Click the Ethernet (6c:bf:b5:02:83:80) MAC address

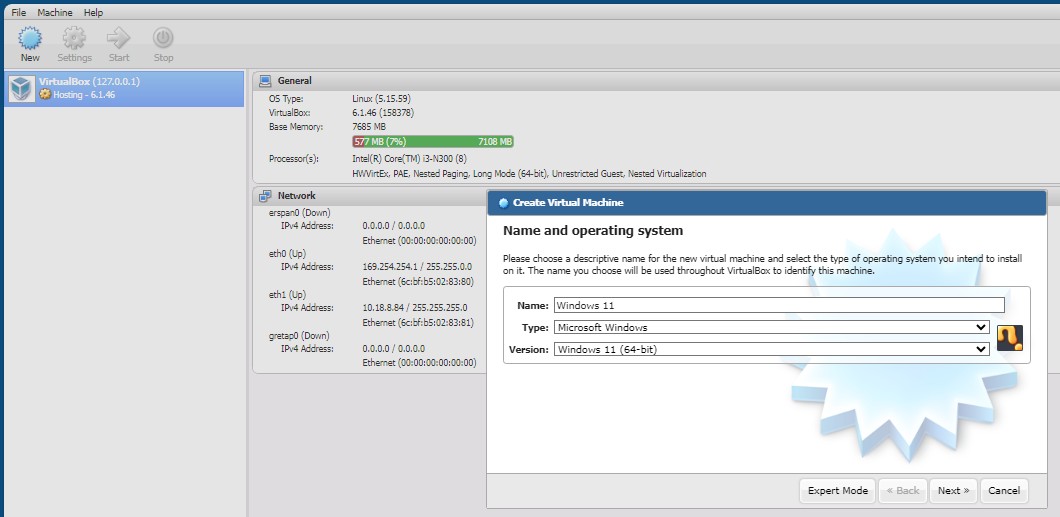point(418,282)
